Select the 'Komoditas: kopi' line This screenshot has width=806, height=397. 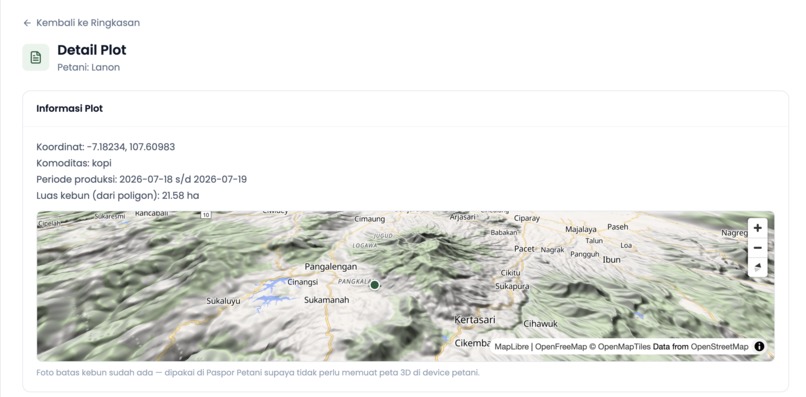[x=74, y=163]
